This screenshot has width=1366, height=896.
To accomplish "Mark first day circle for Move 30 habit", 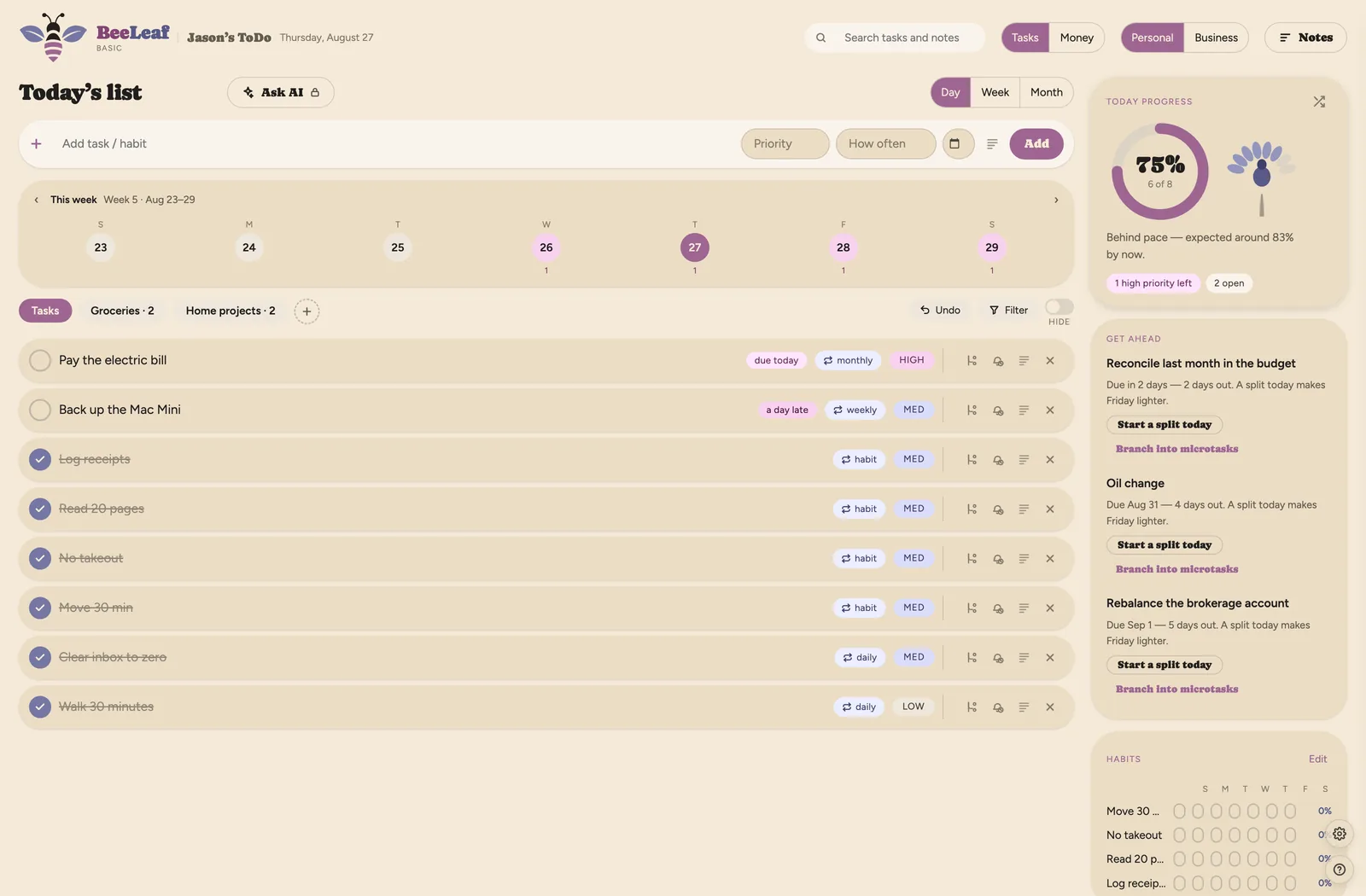I will click(x=1179, y=811).
